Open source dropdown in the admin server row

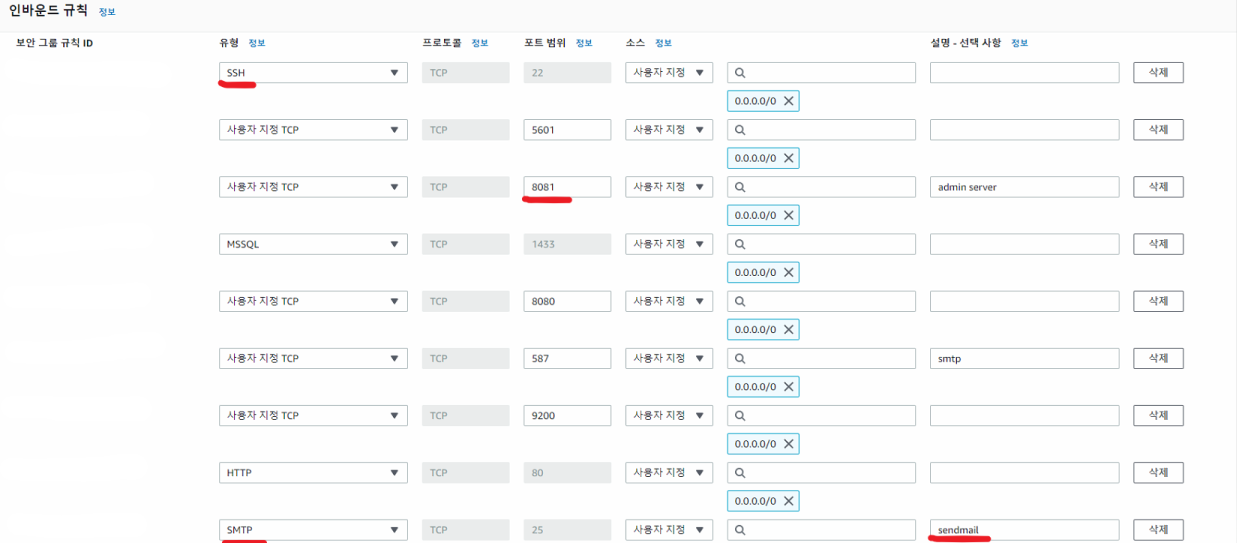[x=669, y=187]
